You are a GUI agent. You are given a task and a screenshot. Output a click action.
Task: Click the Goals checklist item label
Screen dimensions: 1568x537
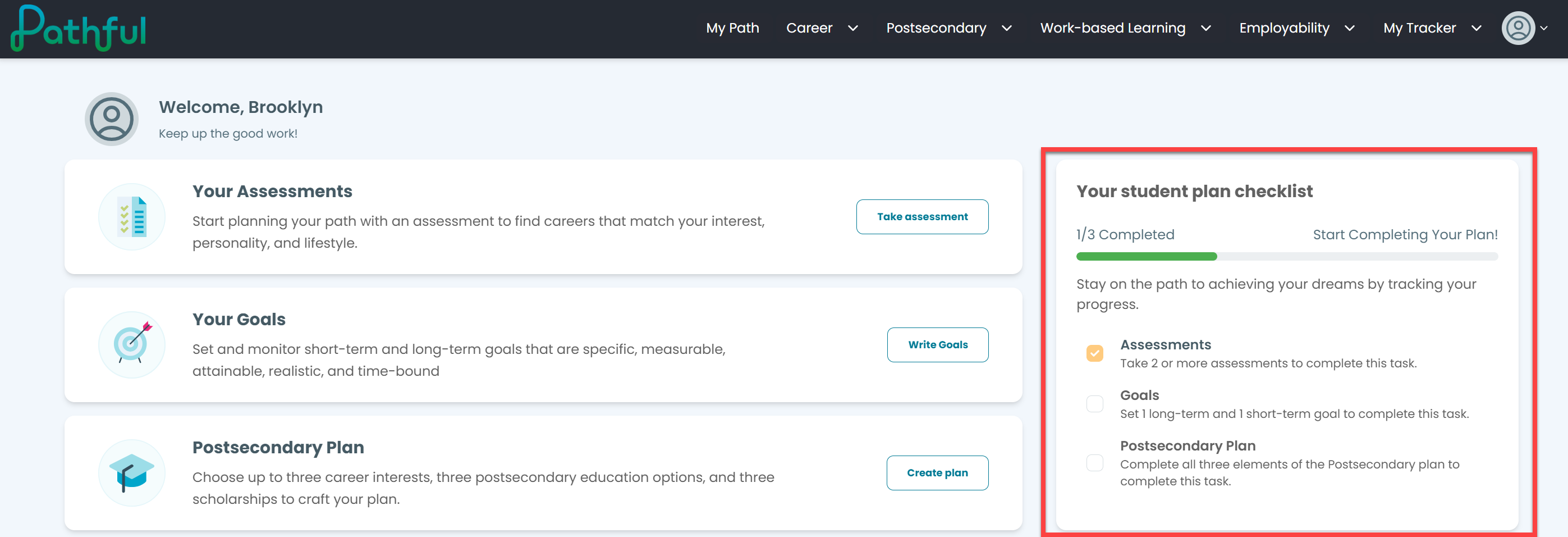point(1139,395)
